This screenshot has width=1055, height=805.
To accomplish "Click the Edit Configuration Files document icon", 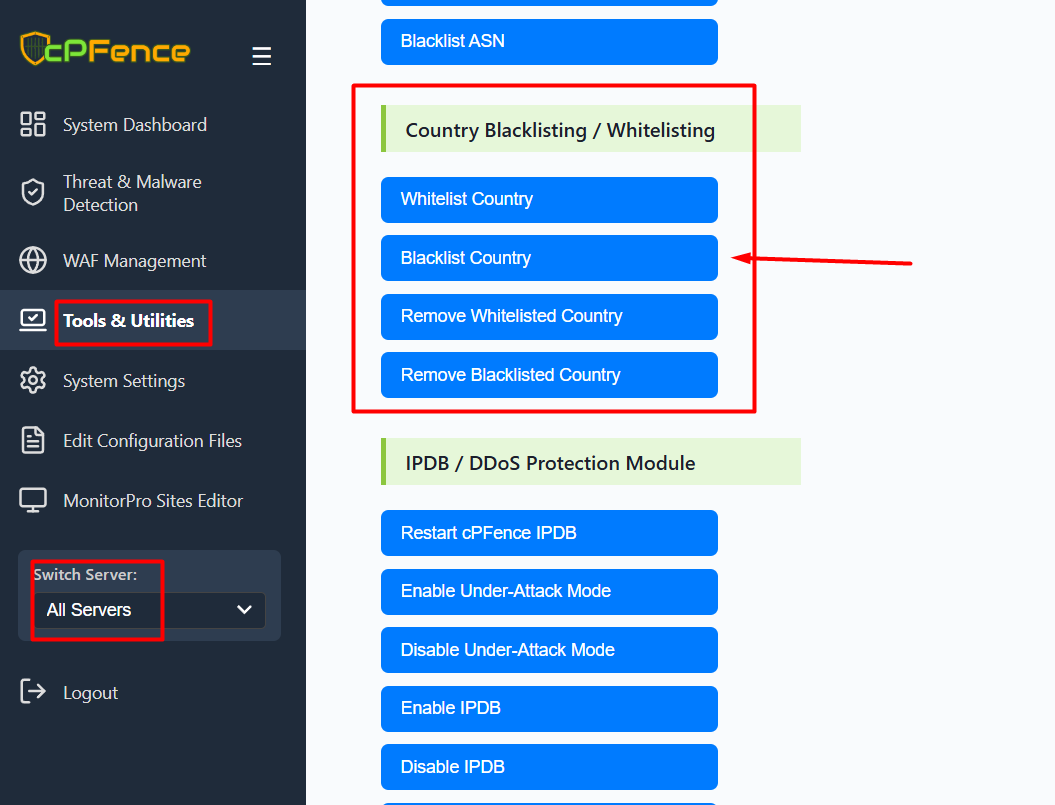I will 33,440.
